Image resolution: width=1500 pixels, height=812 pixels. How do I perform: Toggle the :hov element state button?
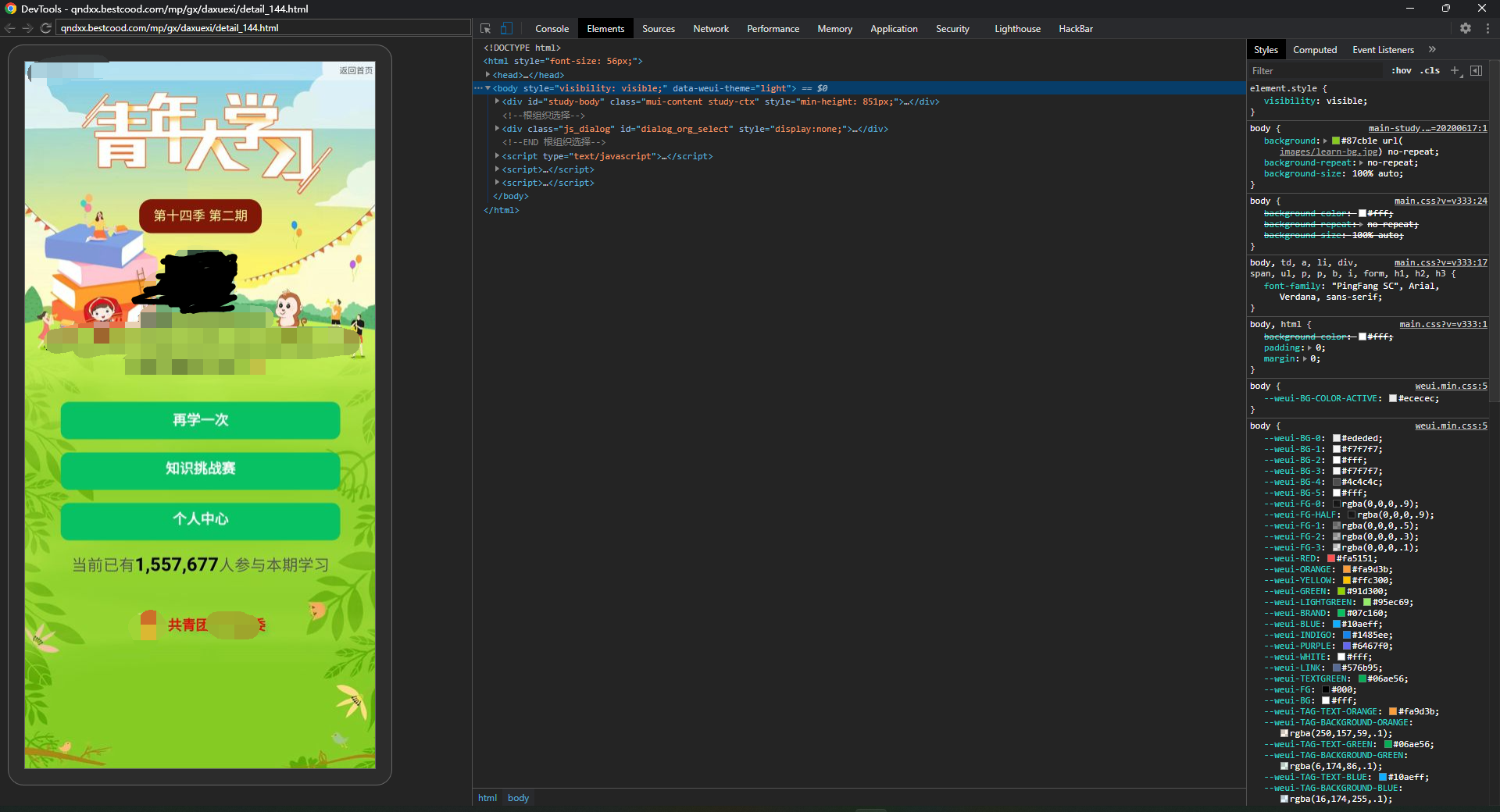point(1402,70)
